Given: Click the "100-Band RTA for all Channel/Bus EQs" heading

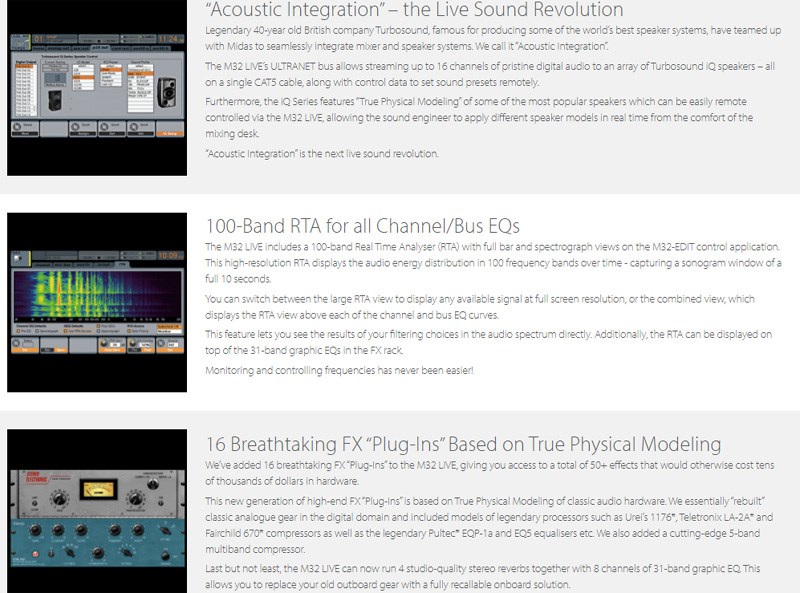Looking at the screenshot, I should [362, 226].
